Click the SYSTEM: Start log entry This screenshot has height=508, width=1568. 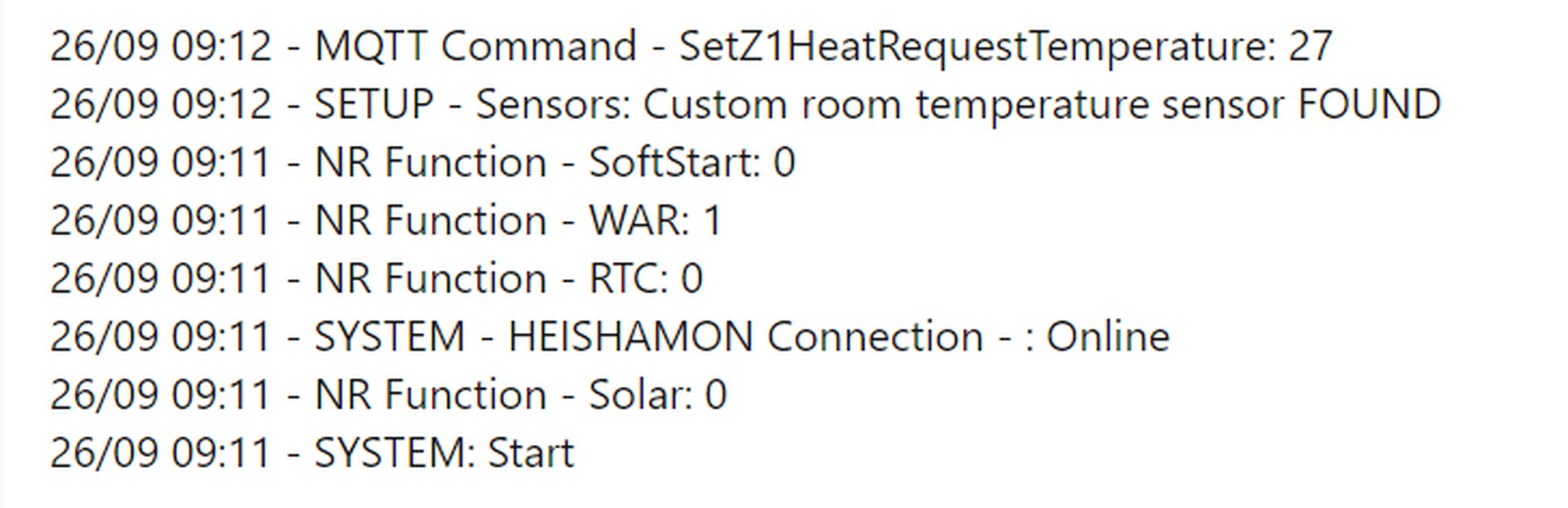coord(444,453)
